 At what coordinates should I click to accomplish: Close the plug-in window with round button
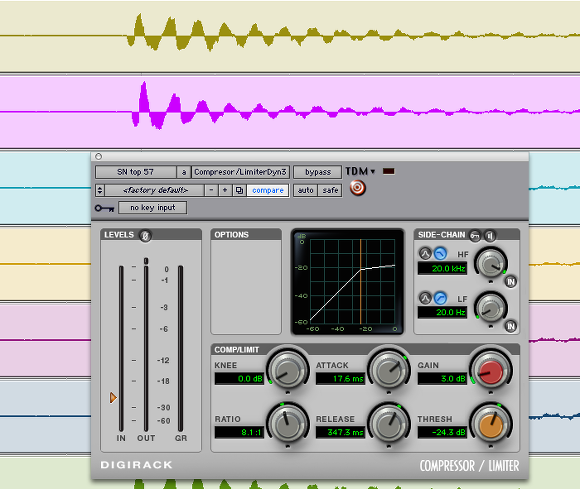tap(98, 156)
